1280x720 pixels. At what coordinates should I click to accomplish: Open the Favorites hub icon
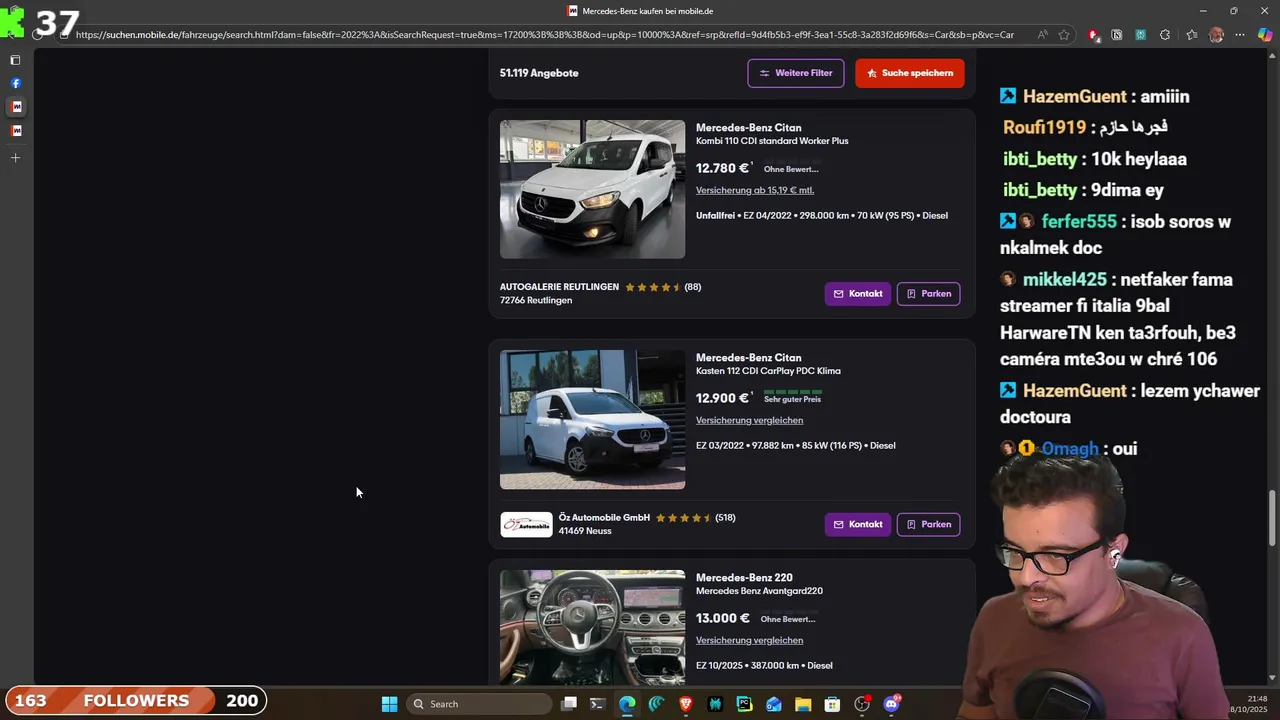[x=1192, y=35]
